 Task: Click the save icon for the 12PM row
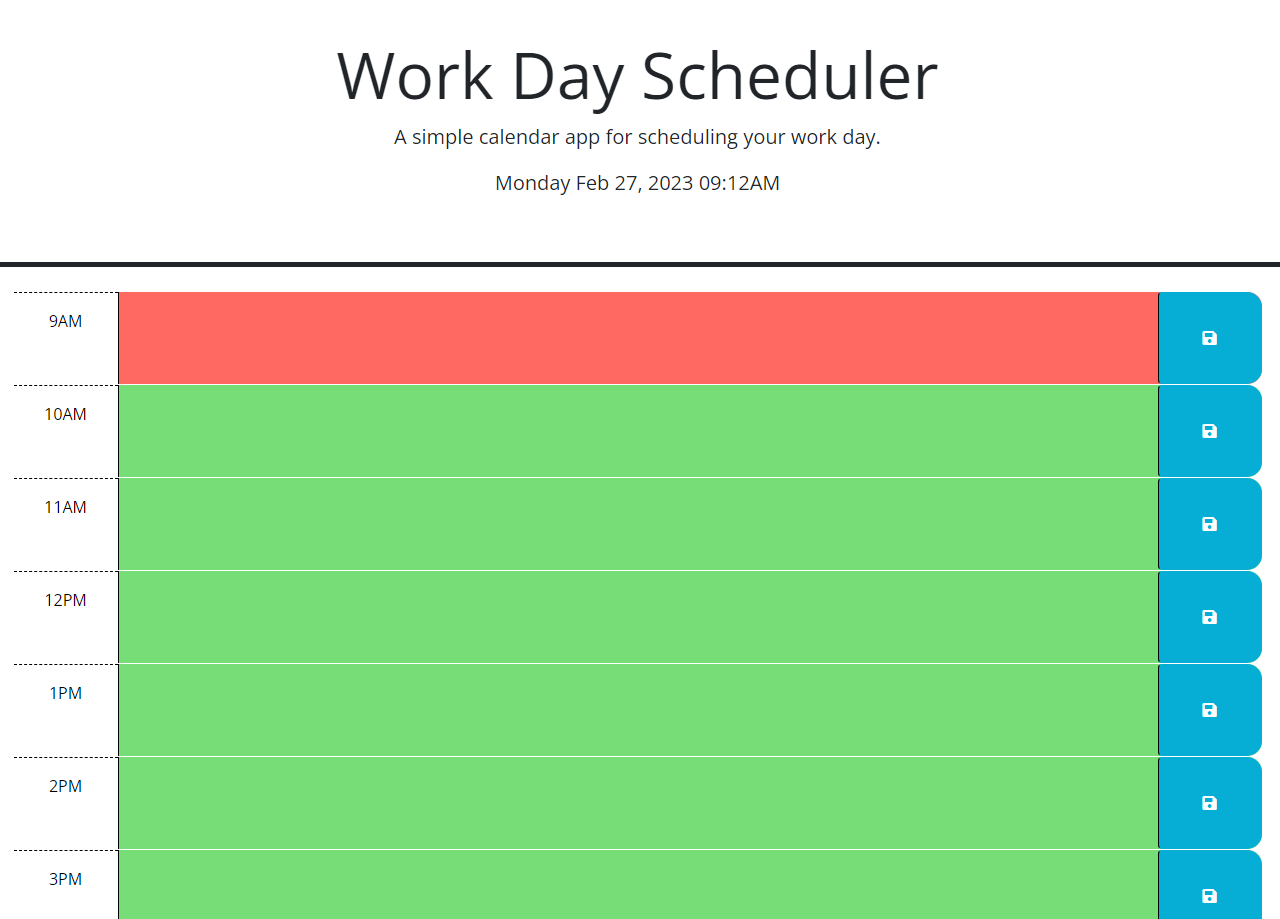1209,616
